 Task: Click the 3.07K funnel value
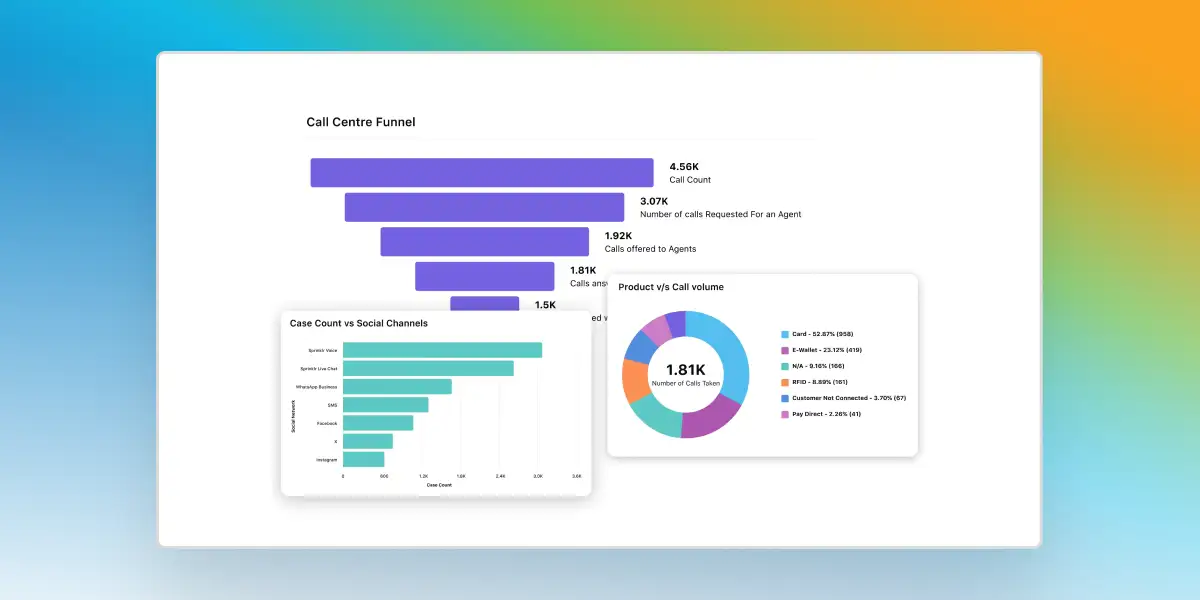pyautogui.click(x=654, y=201)
